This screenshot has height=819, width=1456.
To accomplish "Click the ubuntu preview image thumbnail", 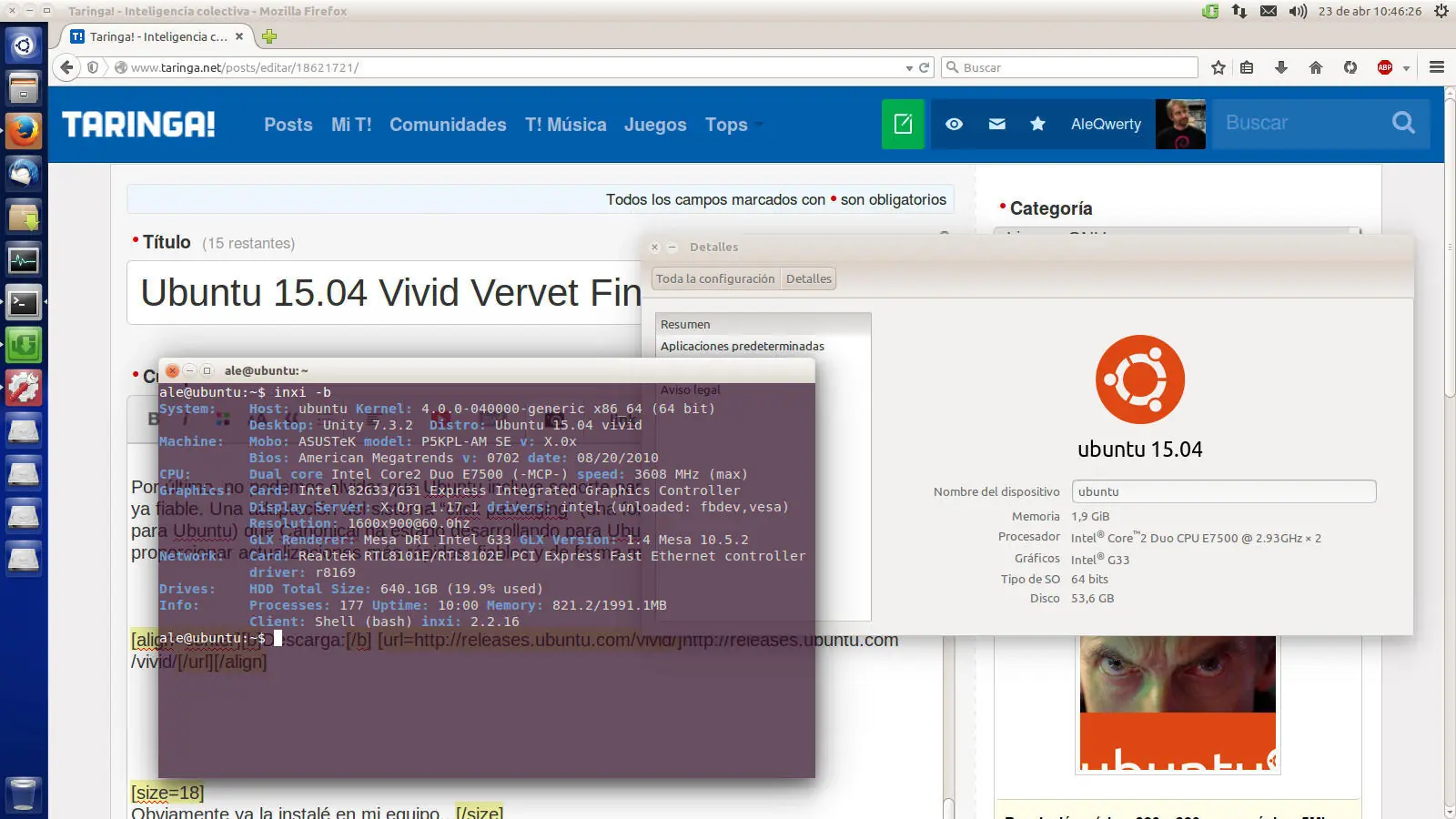I will pos(1178,705).
